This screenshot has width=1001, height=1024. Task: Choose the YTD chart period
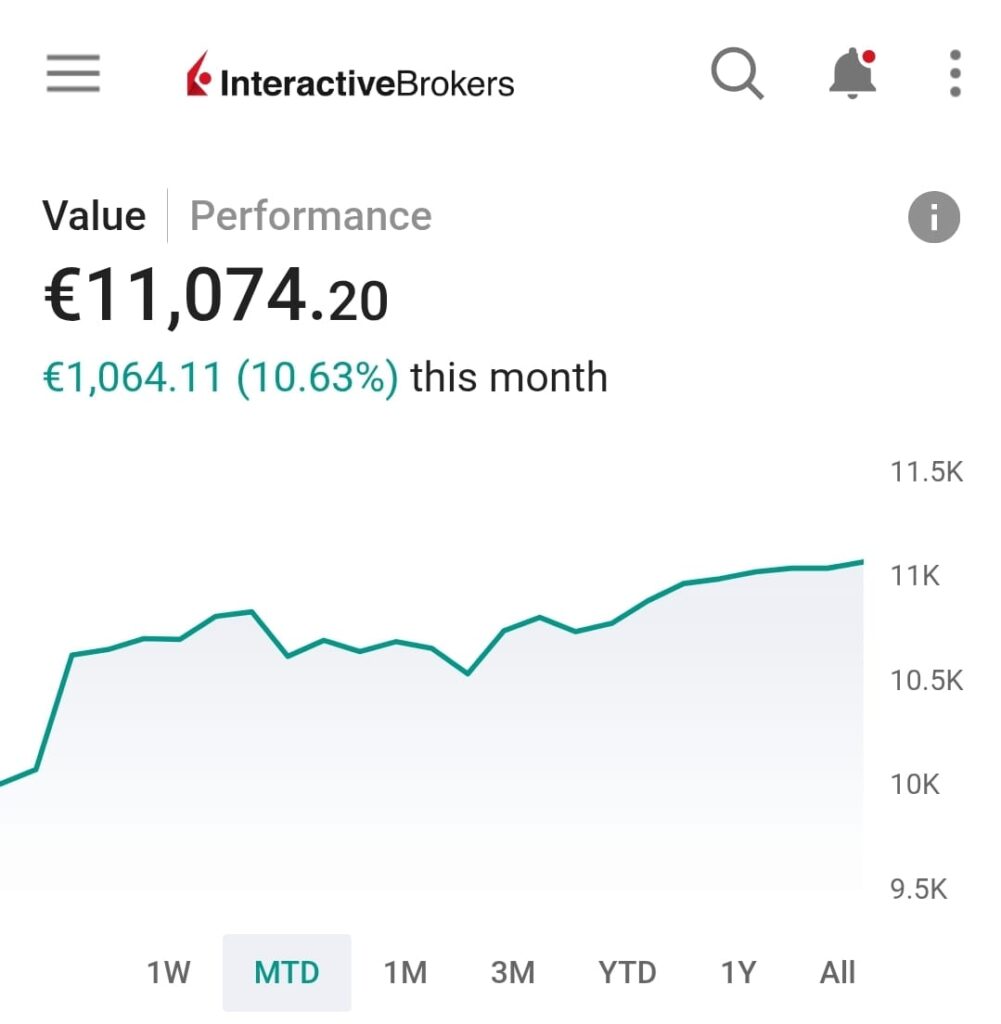627,972
